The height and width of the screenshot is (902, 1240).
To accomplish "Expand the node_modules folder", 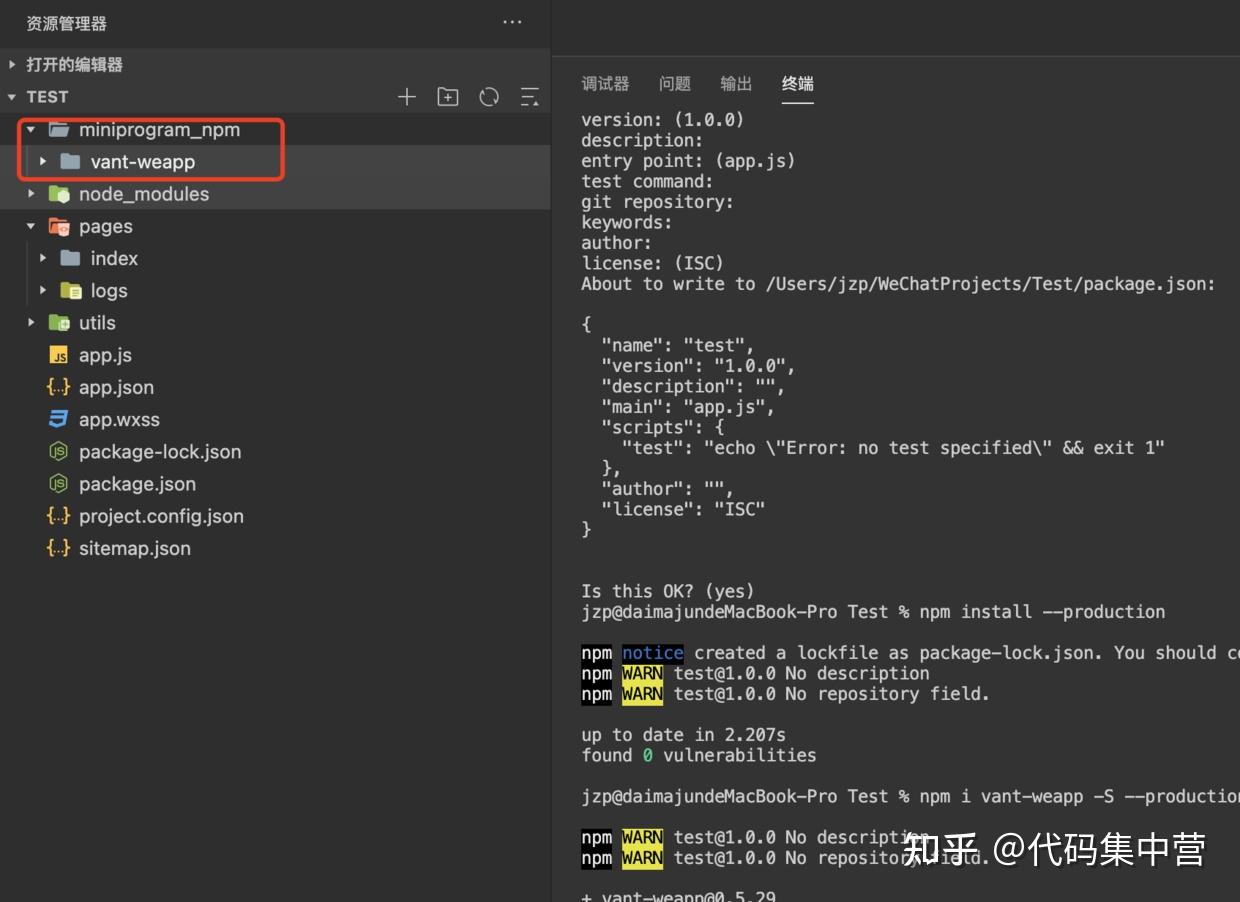I will click(29, 194).
